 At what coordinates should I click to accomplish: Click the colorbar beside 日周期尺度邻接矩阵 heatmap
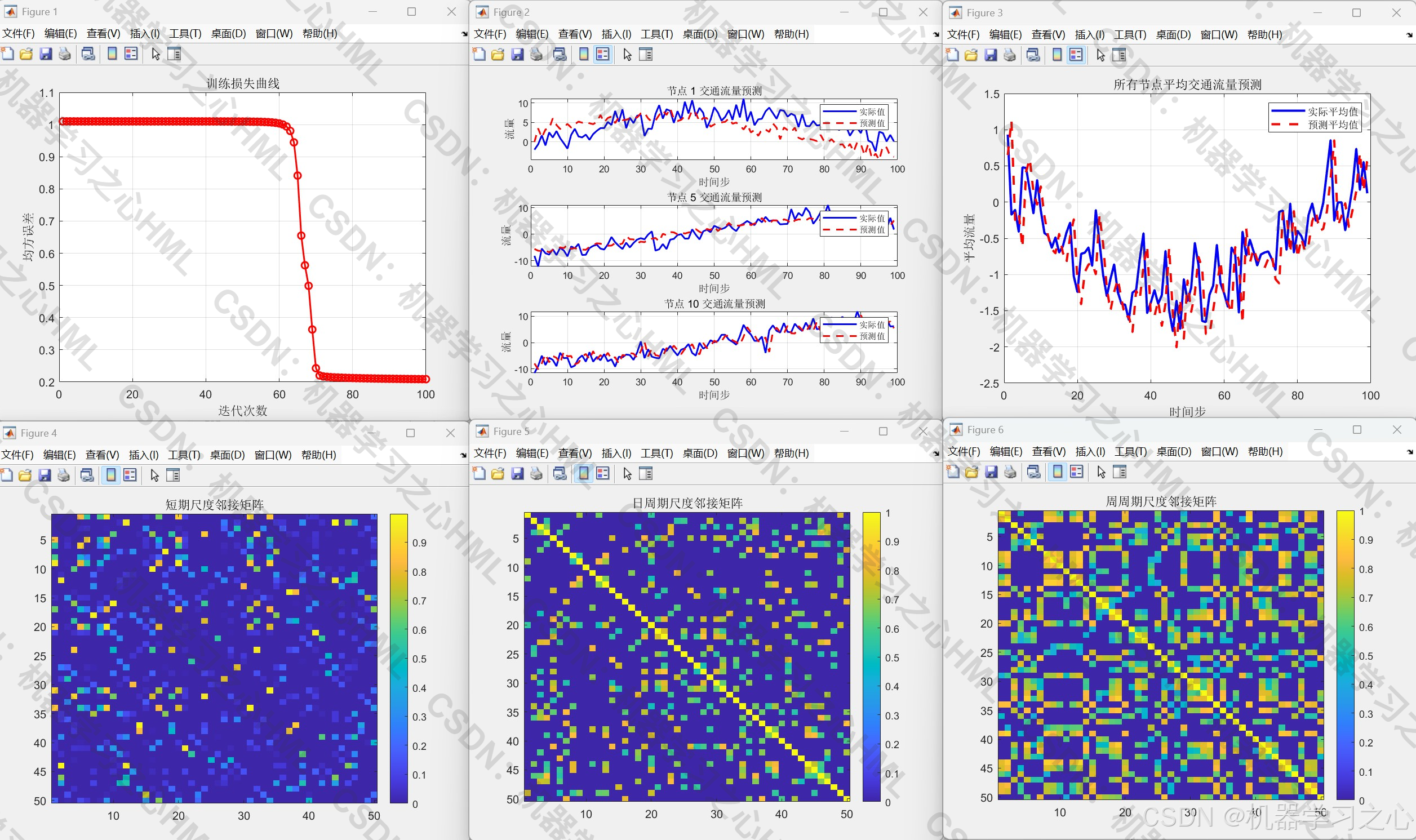point(871,656)
